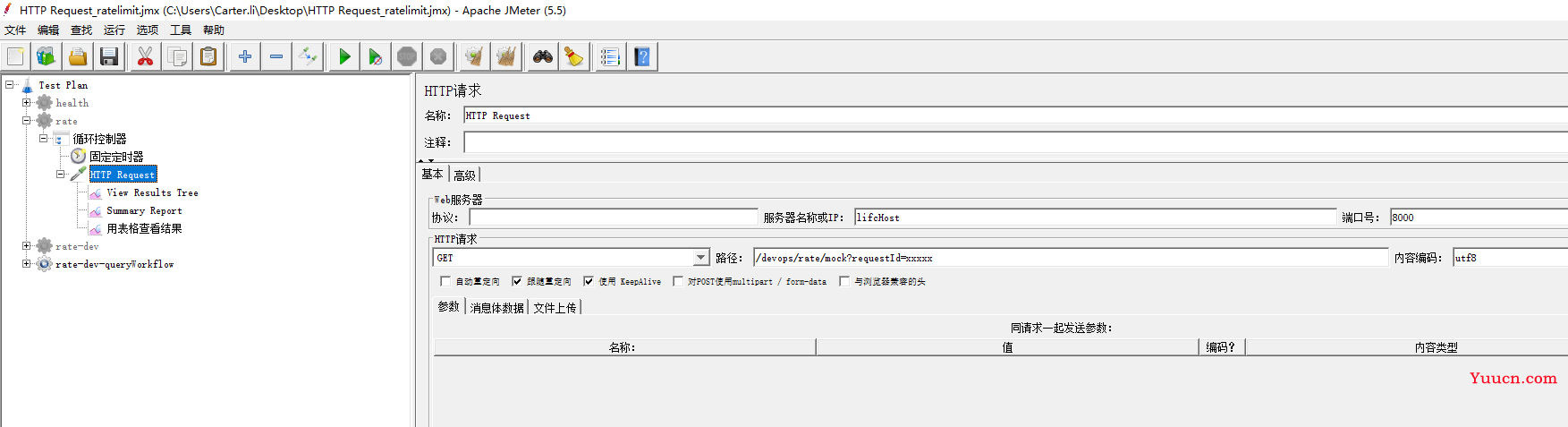
Task: Expand all nodes with the plus icon
Action: point(244,56)
